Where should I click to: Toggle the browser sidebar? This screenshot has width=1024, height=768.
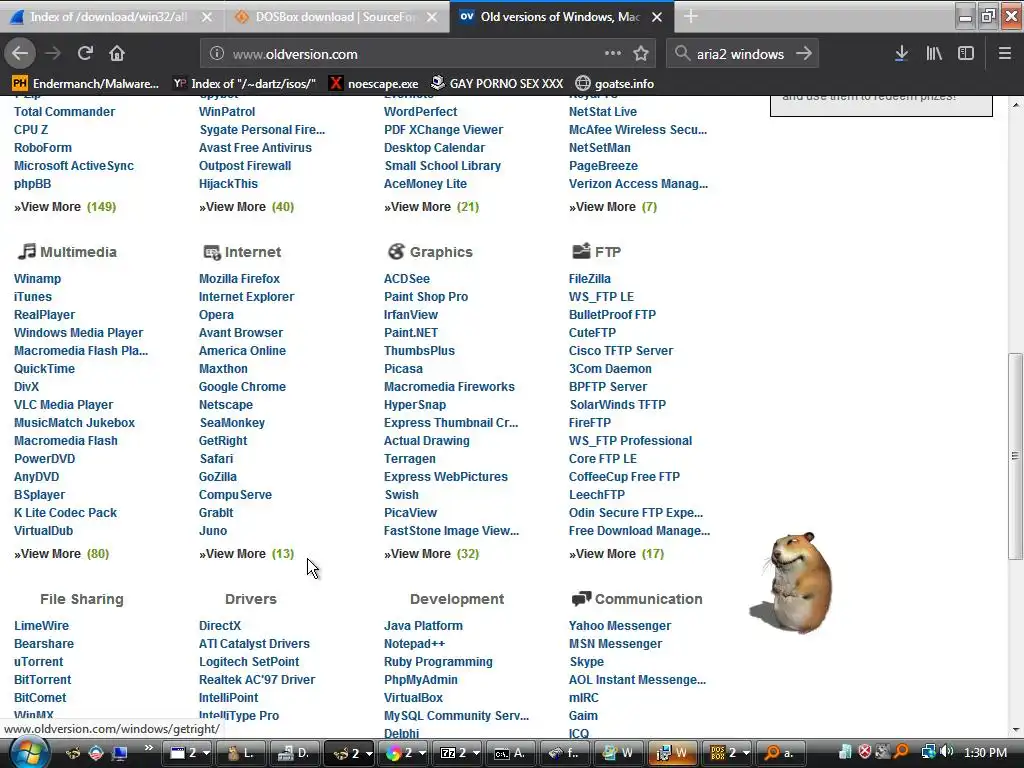[966, 54]
